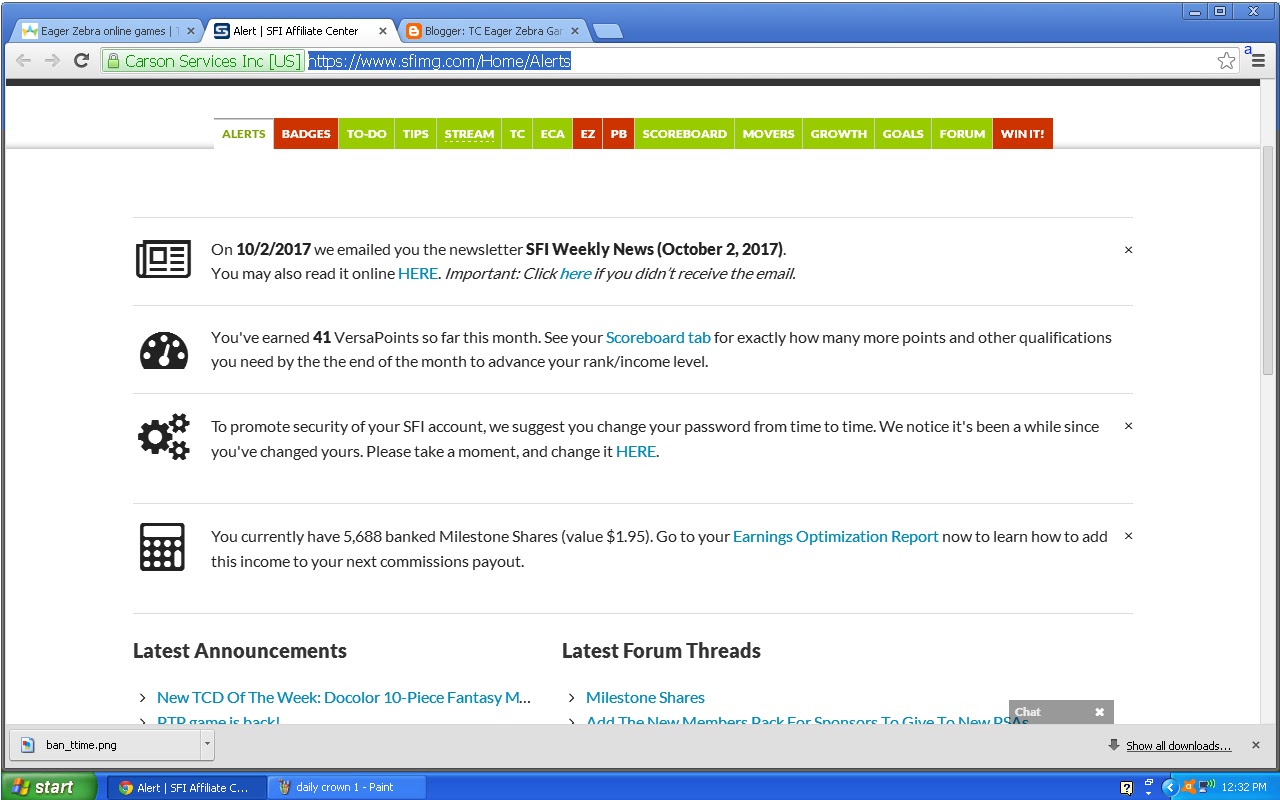This screenshot has height=800, width=1280.
Task: Click the browser forward arrow
Action: pos(52,61)
